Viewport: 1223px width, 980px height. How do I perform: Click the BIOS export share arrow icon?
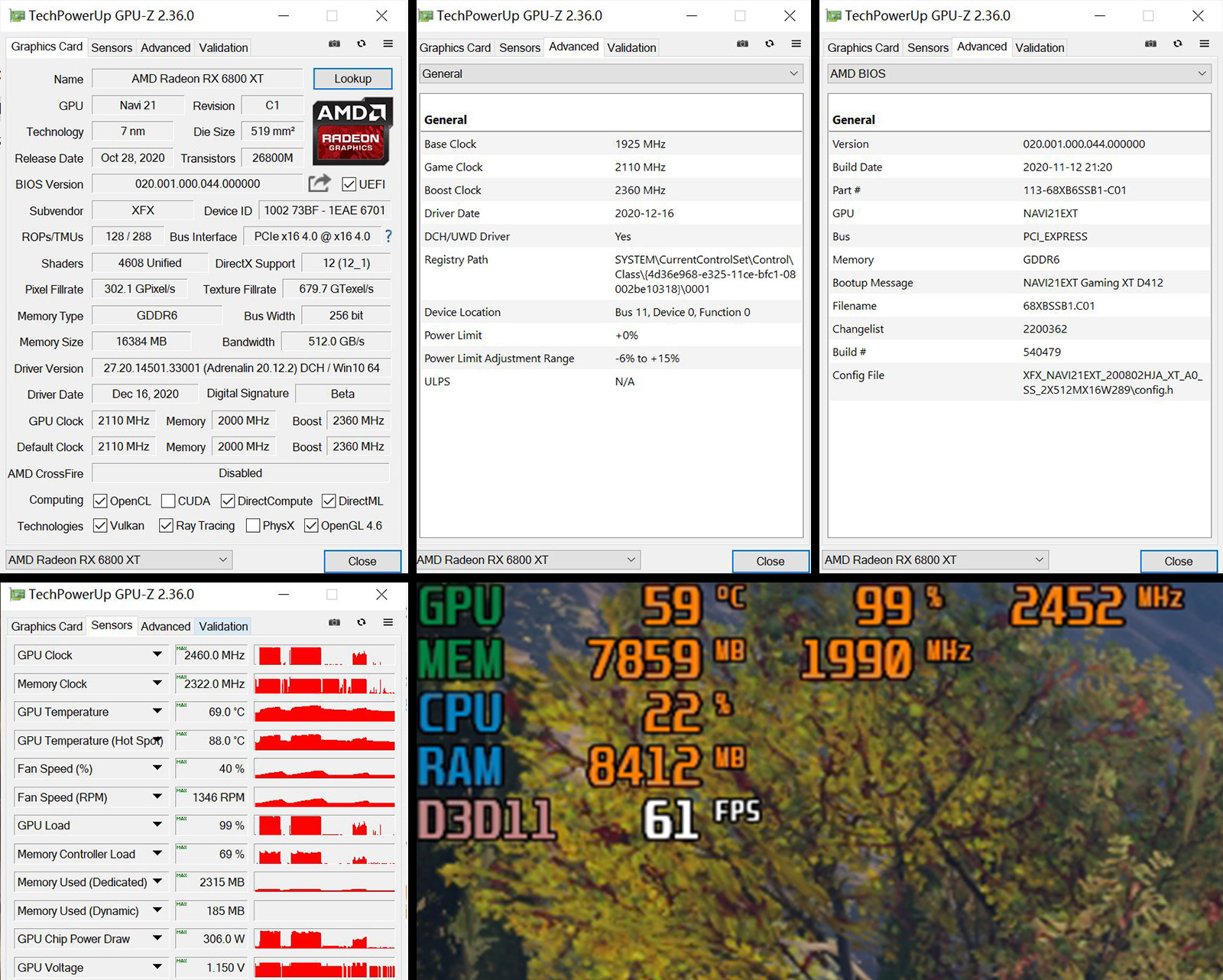(320, 183)
